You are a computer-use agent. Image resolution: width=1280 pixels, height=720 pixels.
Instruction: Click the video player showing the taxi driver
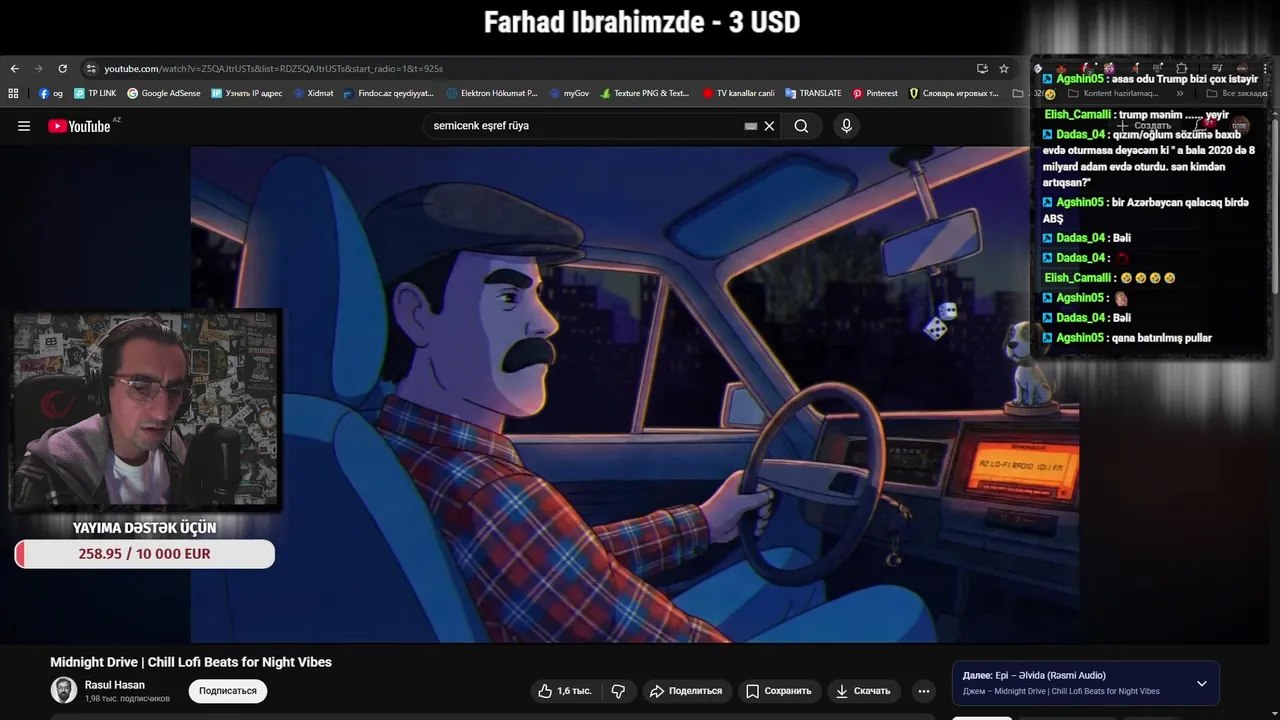point(634,395)
